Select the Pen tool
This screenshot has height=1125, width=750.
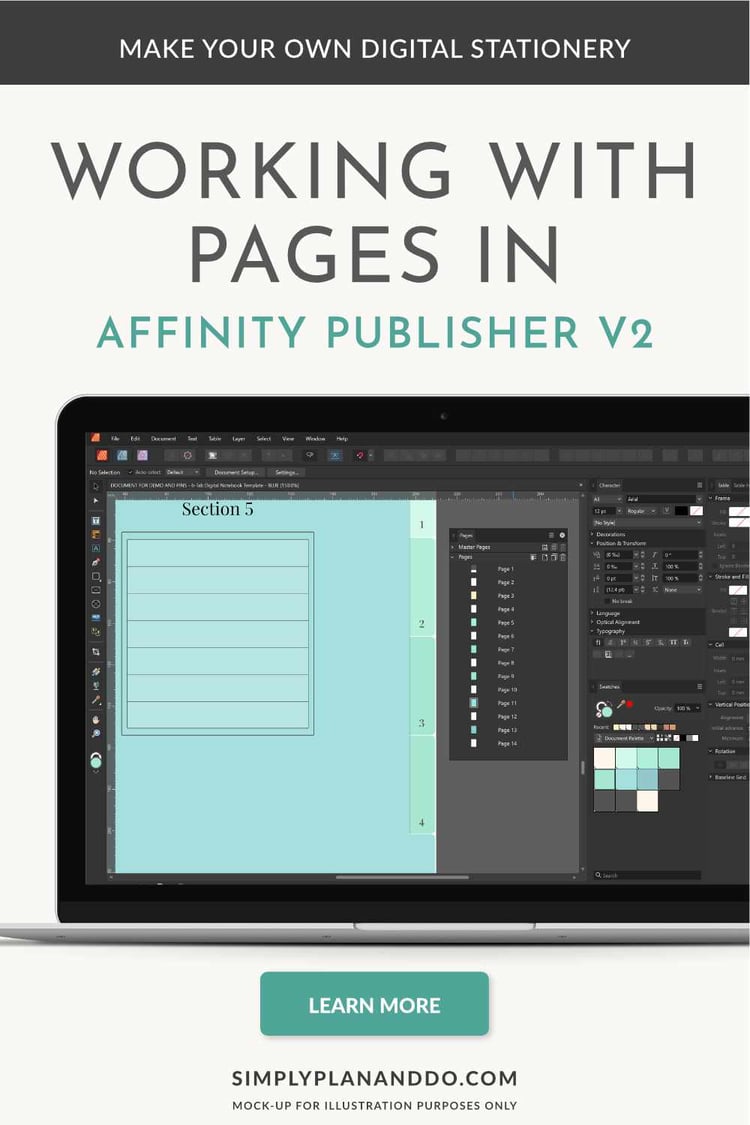[x=95, y=562]
